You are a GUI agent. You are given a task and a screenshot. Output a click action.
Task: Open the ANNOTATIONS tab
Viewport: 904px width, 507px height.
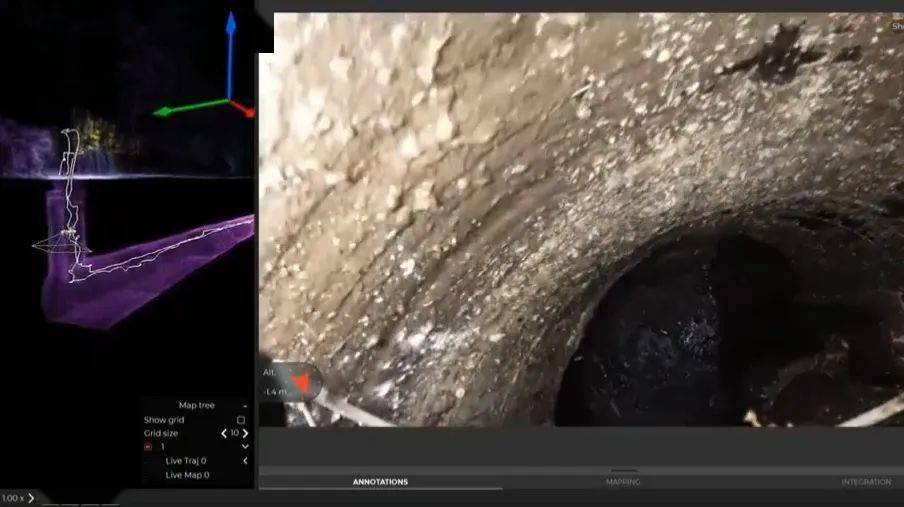[381, 482]
